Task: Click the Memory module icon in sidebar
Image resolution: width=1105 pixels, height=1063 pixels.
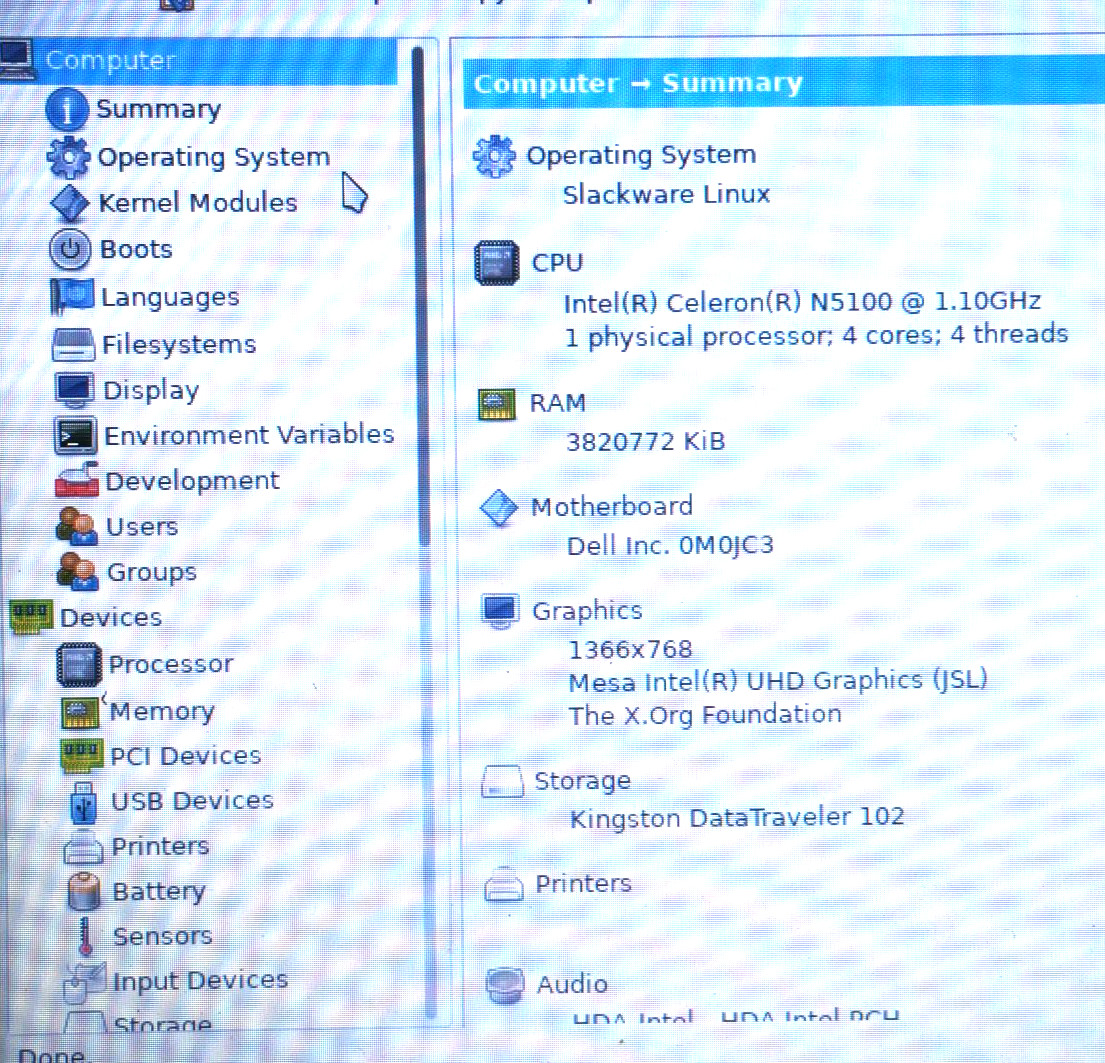Action: click(80, 712)
